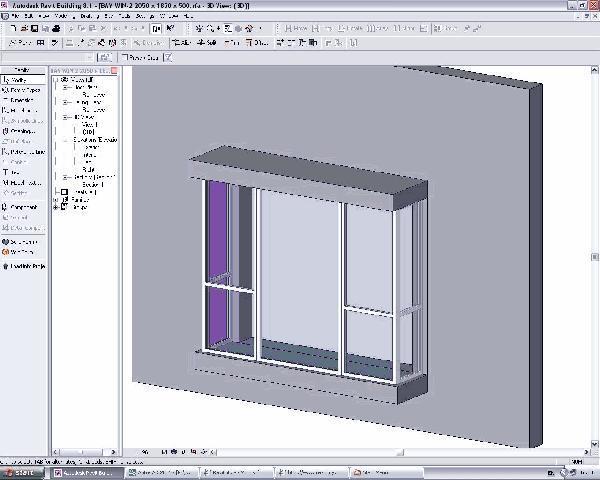Collapse the Ceiling Plans node
Screen dimensions: 600x480
click(x=65, y=102)
